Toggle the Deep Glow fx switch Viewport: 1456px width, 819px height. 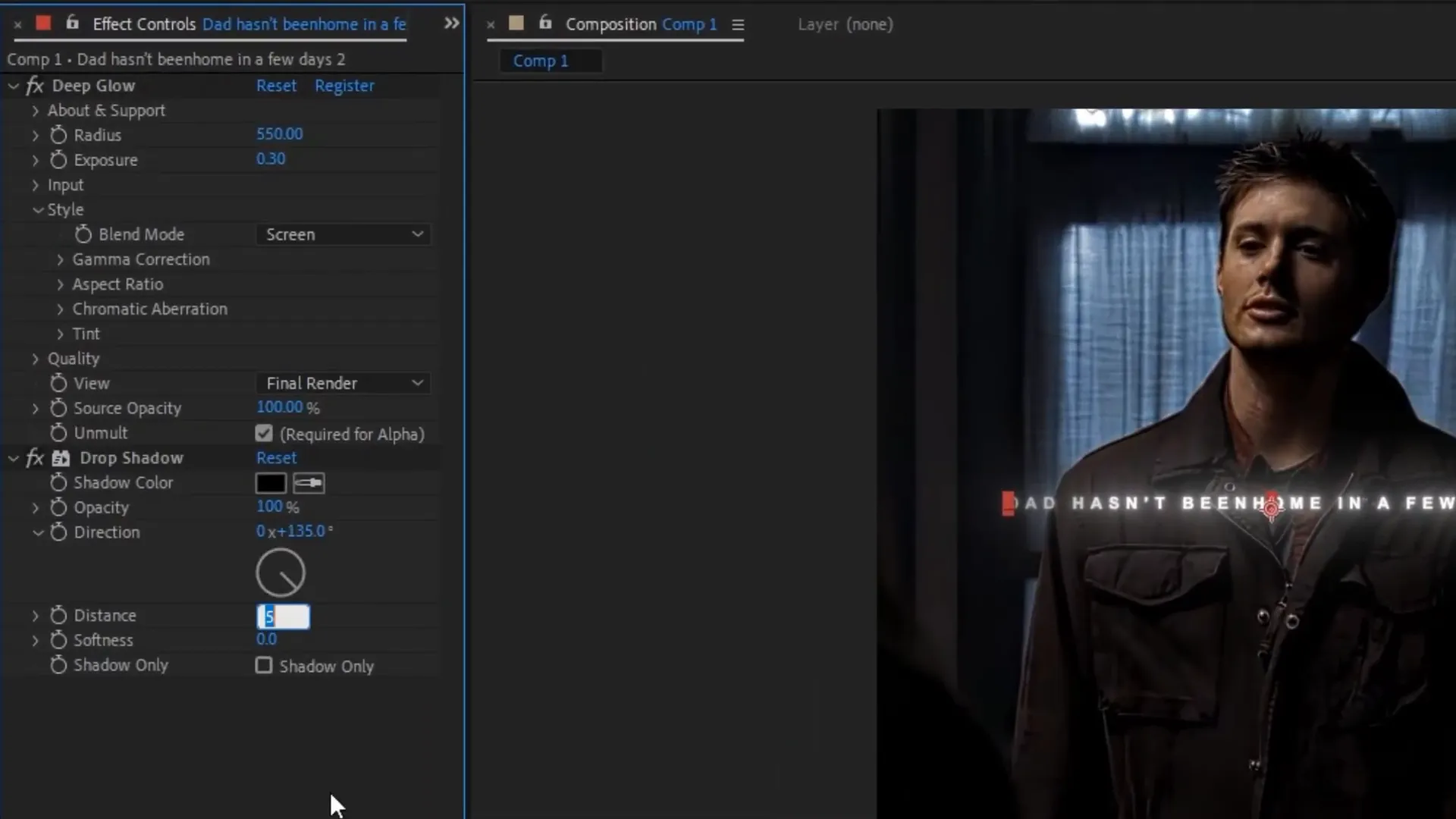pos(35,86)
